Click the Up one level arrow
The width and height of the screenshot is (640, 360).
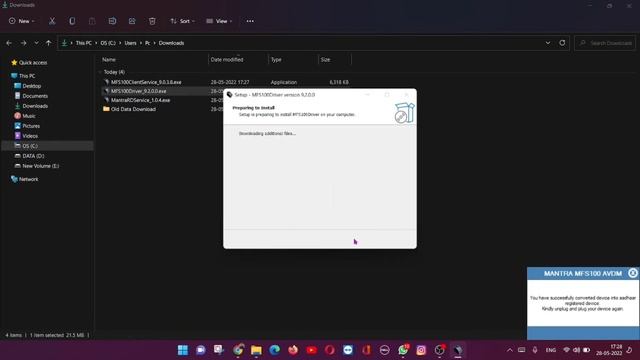[x=49, y=43]
